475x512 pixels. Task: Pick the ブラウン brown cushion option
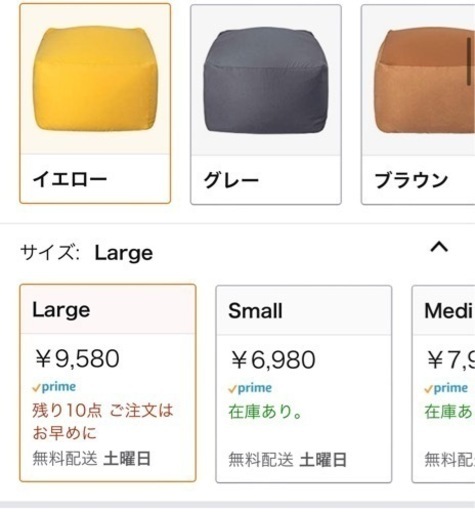pyautogui.click(x=418, y=104)
